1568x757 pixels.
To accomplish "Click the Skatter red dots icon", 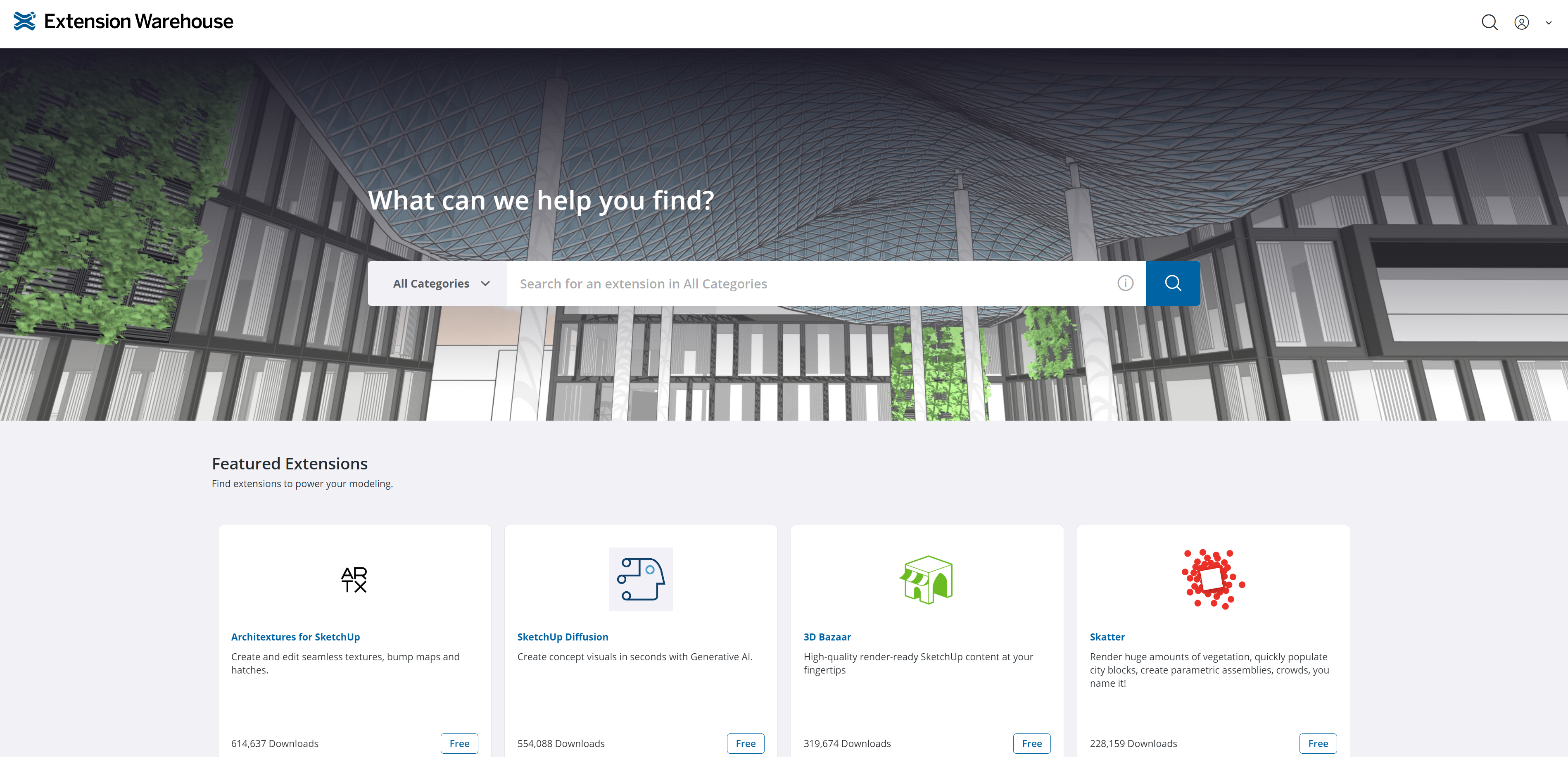I will (x=1212, y=579).
